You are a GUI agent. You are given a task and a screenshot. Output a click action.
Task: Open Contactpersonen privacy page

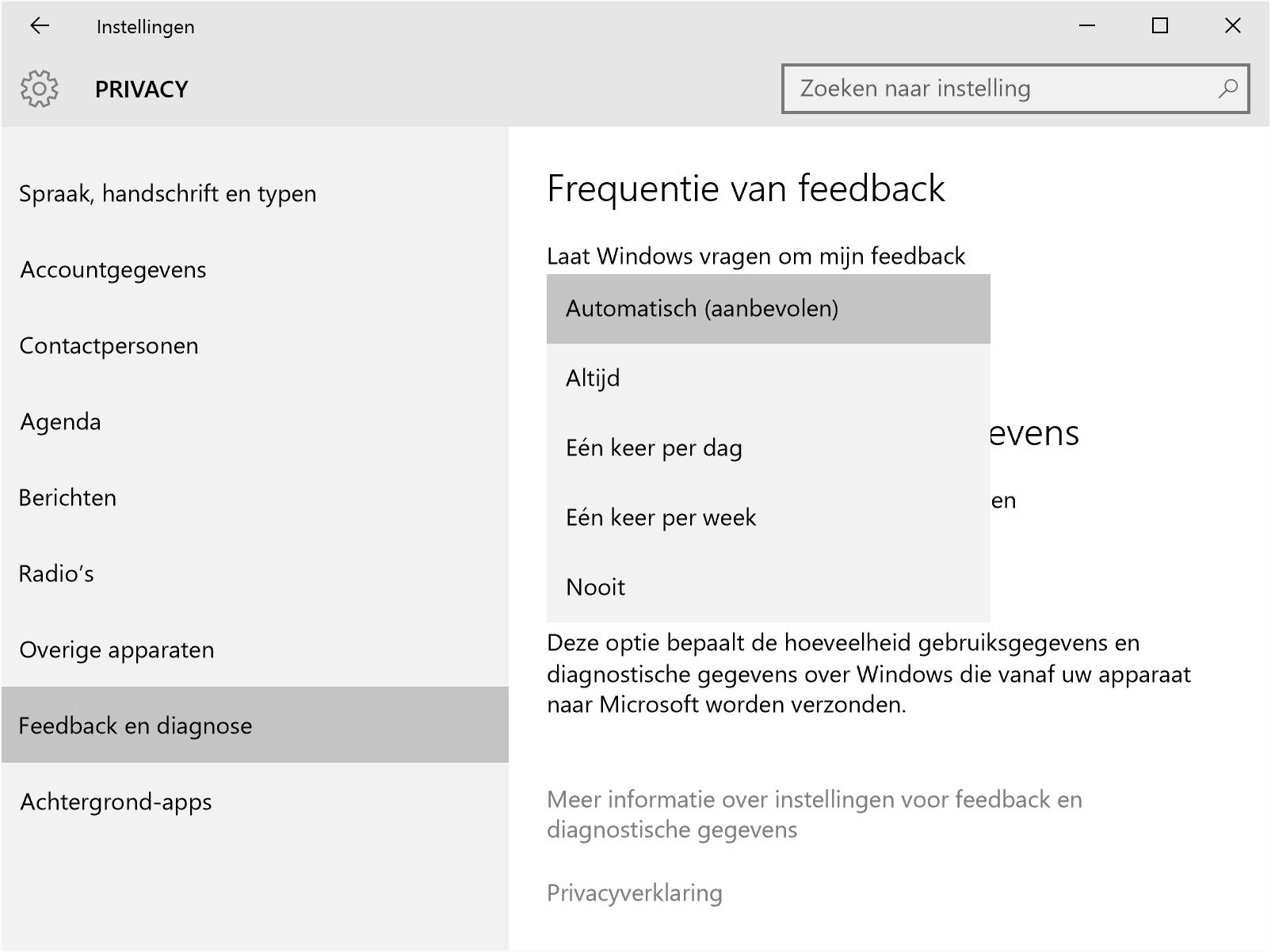point(109,346)
